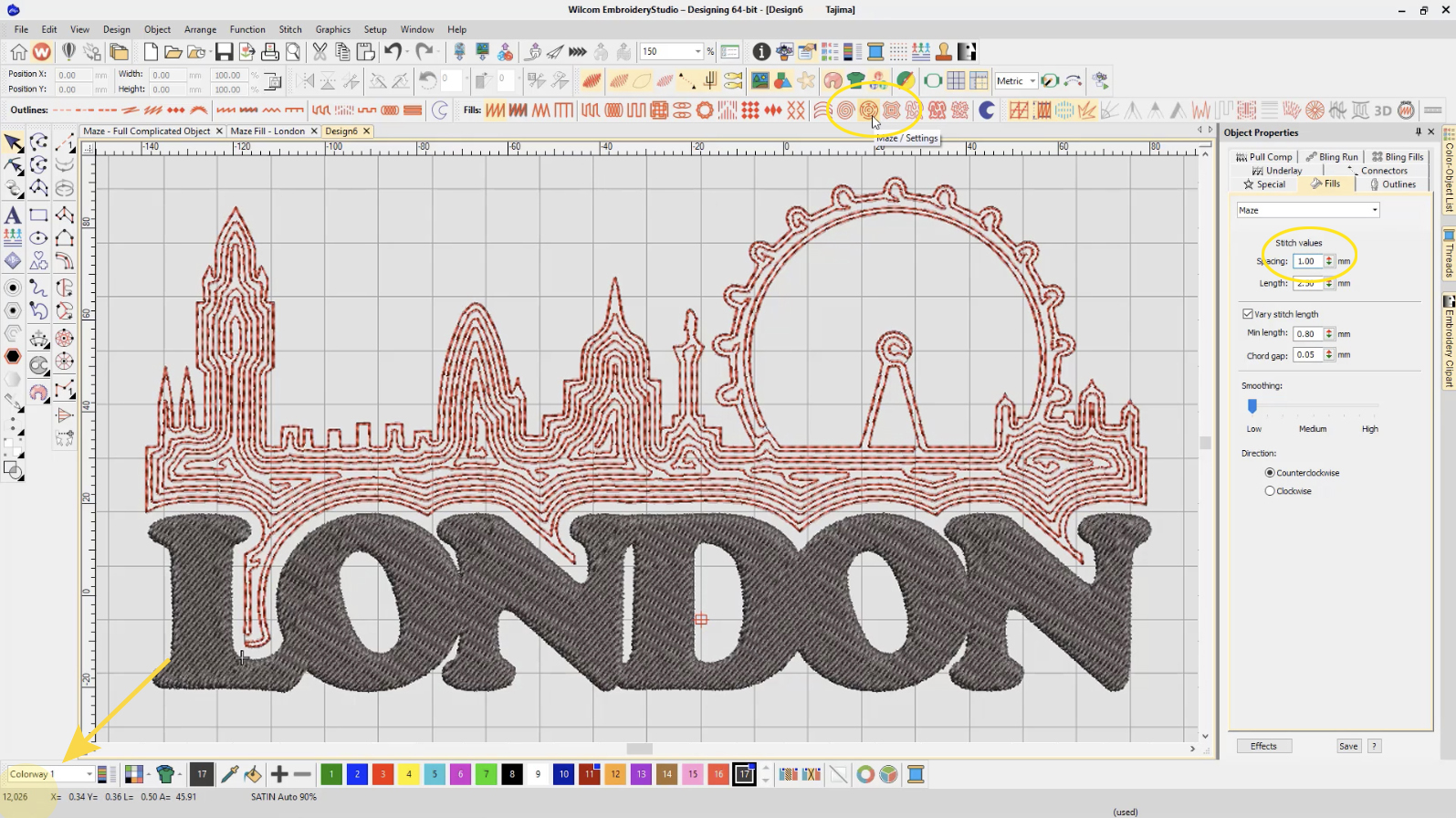Select the Lettering tool in left toolbox
The height and width of the screenshot is (818, 1456).
pyautogui.click(x=13, y=215)
